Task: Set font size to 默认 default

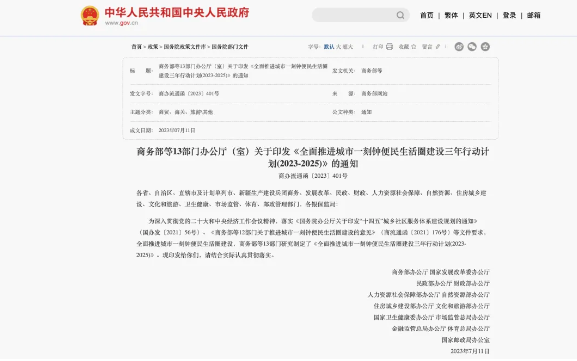Action: (x=329, y=47)
